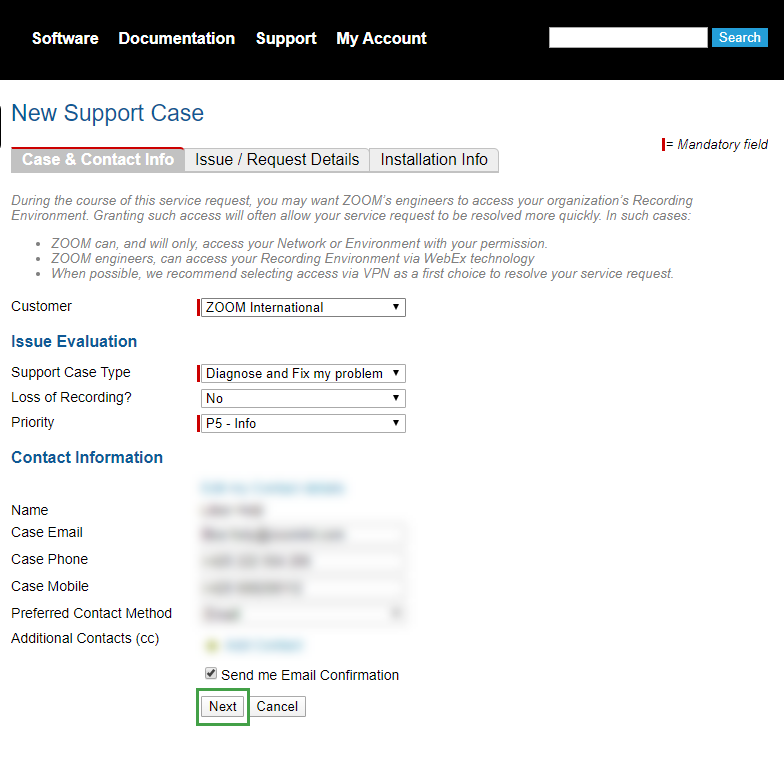Select the Case & Contact Info tab
The height and width of the screenshot is (763, 784).
tap(98, 160)
